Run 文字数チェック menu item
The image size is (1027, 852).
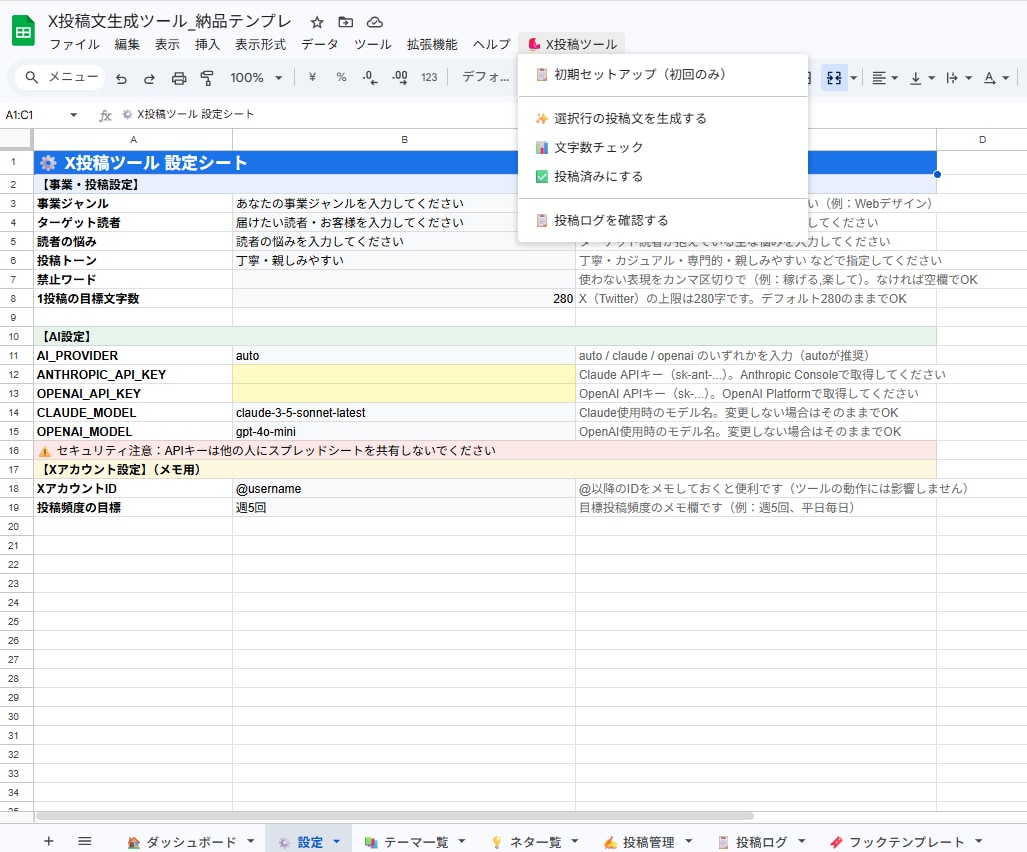pos(662,147)
